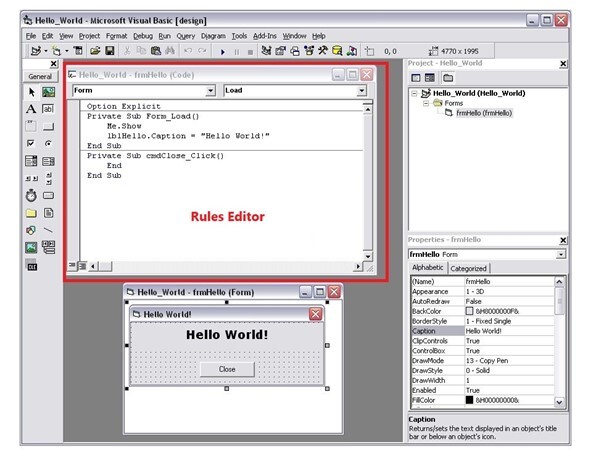Viewport: 604px width, 473px height.
Task: Collapse the Forms folder in project tree
Action: [x=424, y=103]
